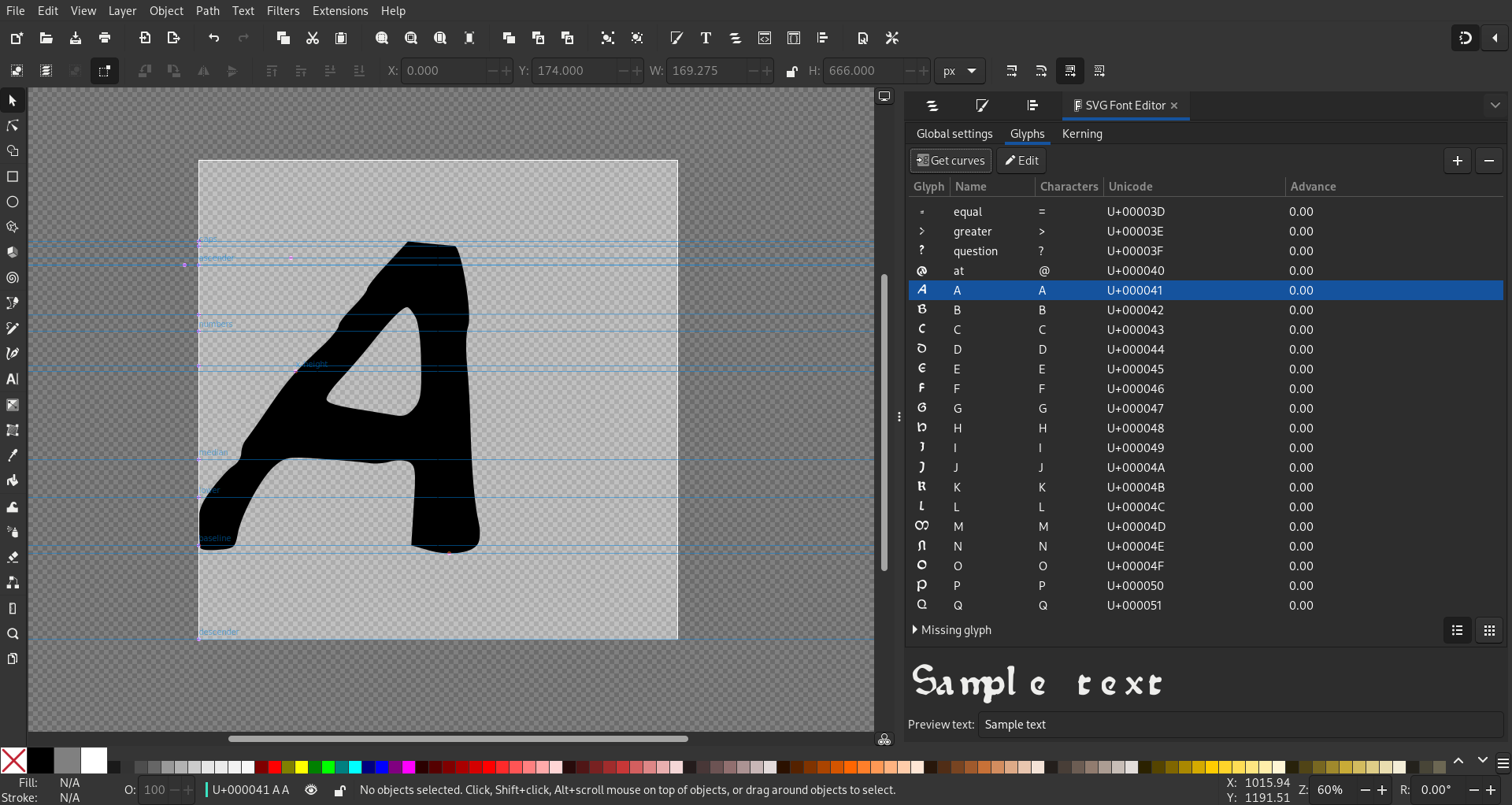This screenshot has width=1512, height=805.
Task: Click the Edit glyph button
Action: [1021, 161]
